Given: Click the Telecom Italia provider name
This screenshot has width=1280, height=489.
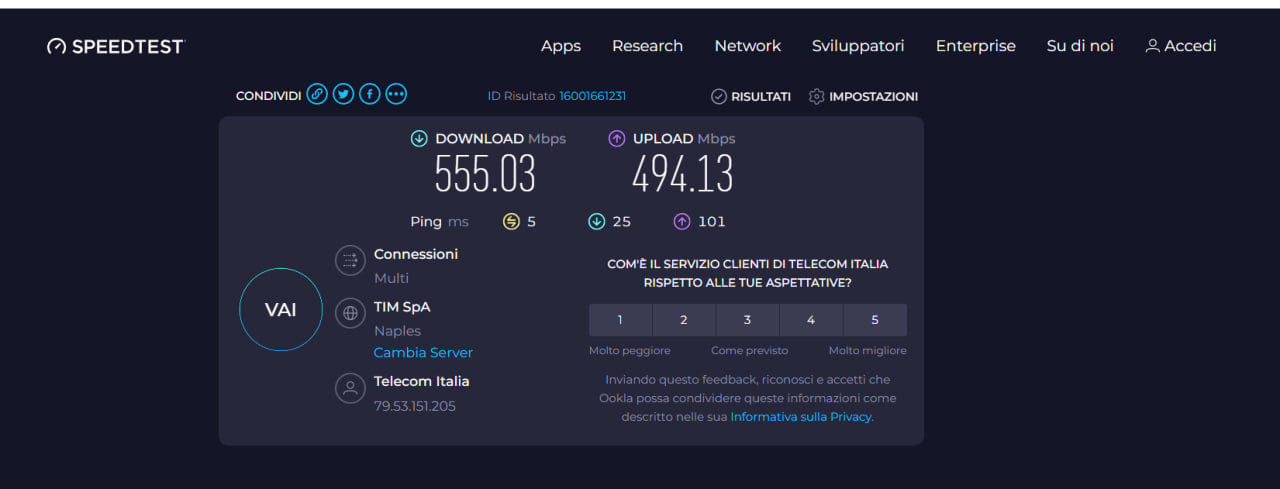Looking at the screenshot, I should (x=421, y=381).
